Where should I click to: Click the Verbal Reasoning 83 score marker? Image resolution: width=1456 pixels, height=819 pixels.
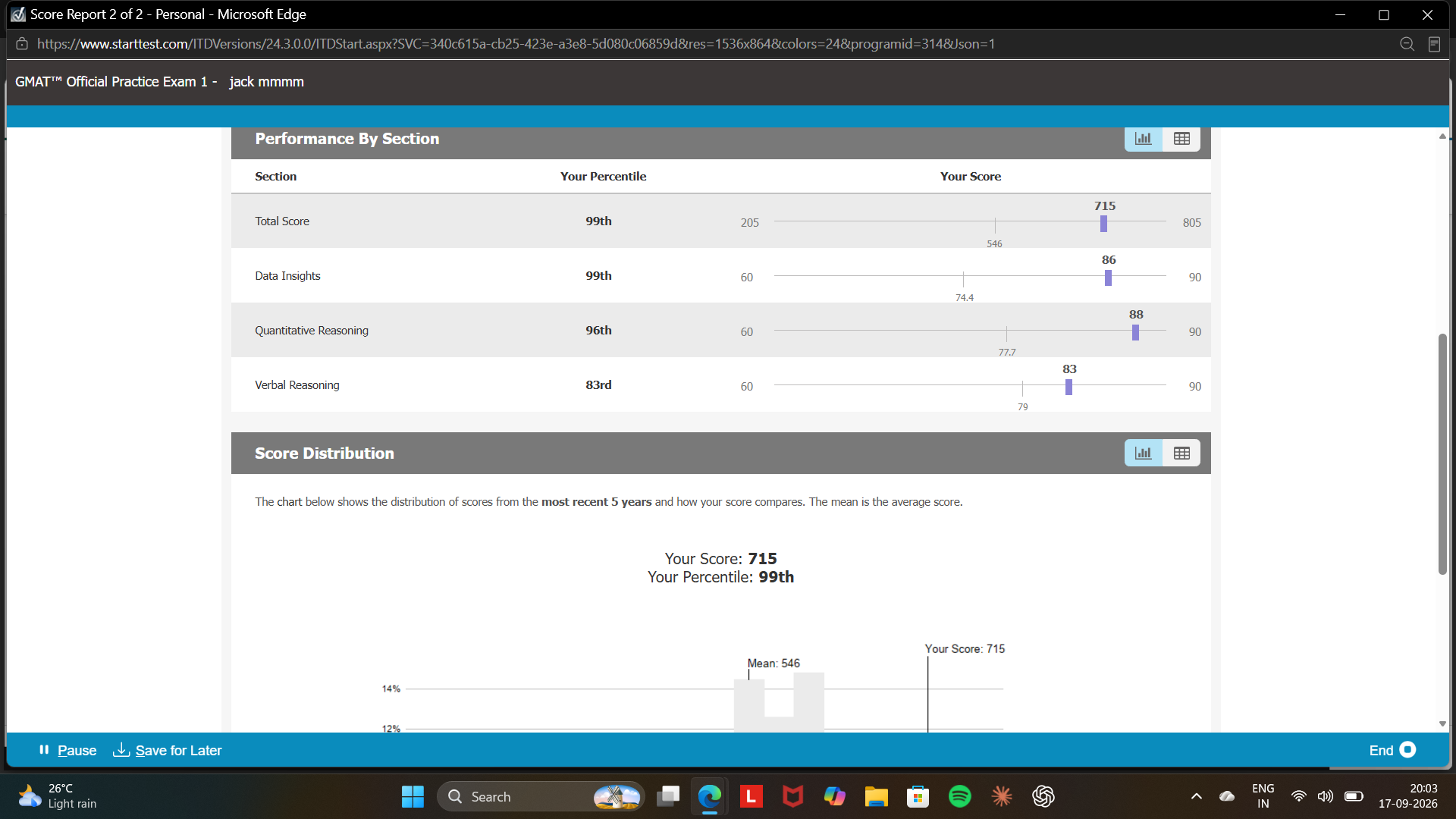[x=1068, y=387]
